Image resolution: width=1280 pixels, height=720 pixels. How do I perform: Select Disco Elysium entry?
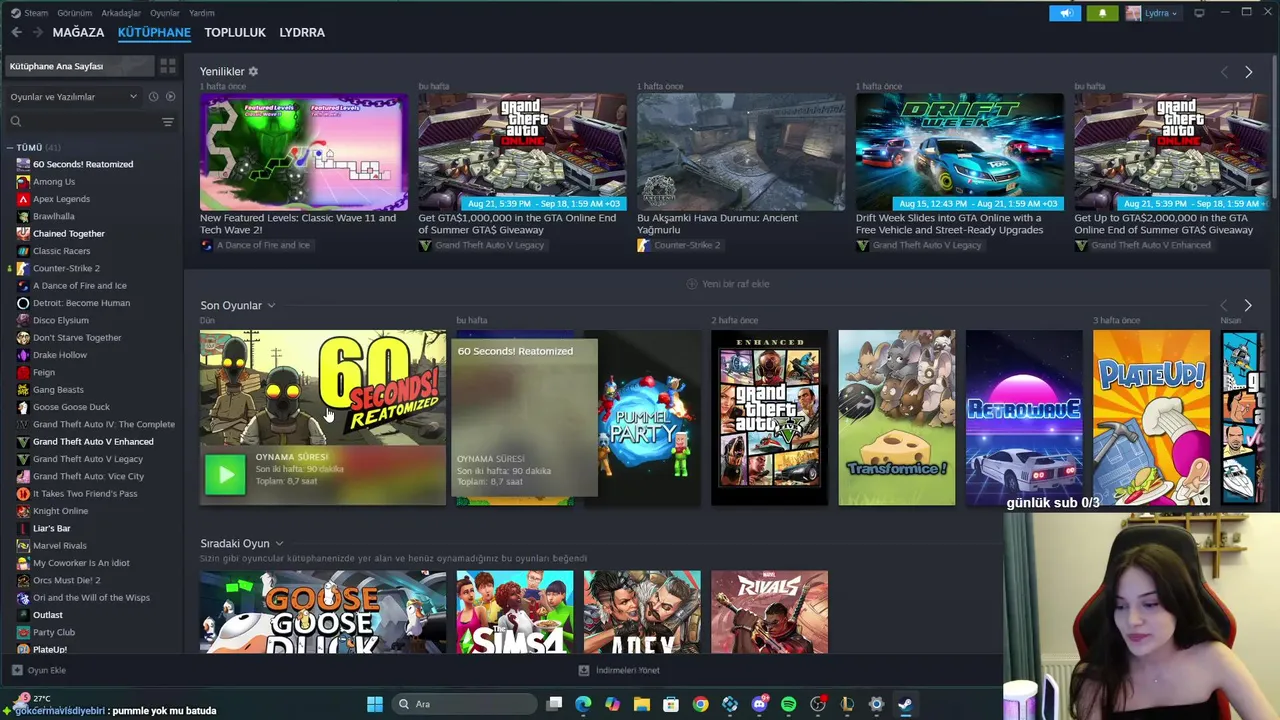coord(60,320)
